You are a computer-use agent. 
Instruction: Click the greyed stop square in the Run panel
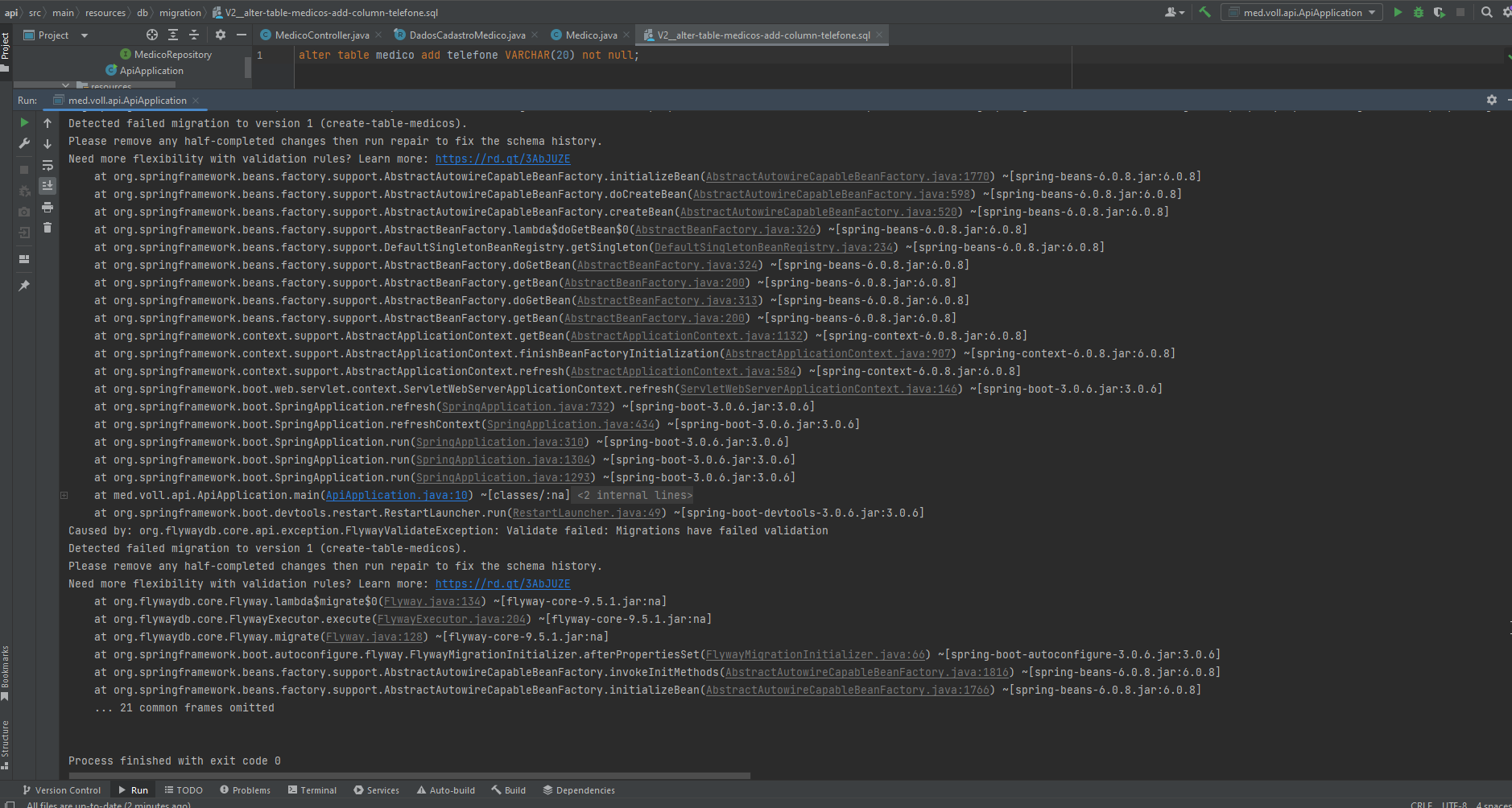24,170
